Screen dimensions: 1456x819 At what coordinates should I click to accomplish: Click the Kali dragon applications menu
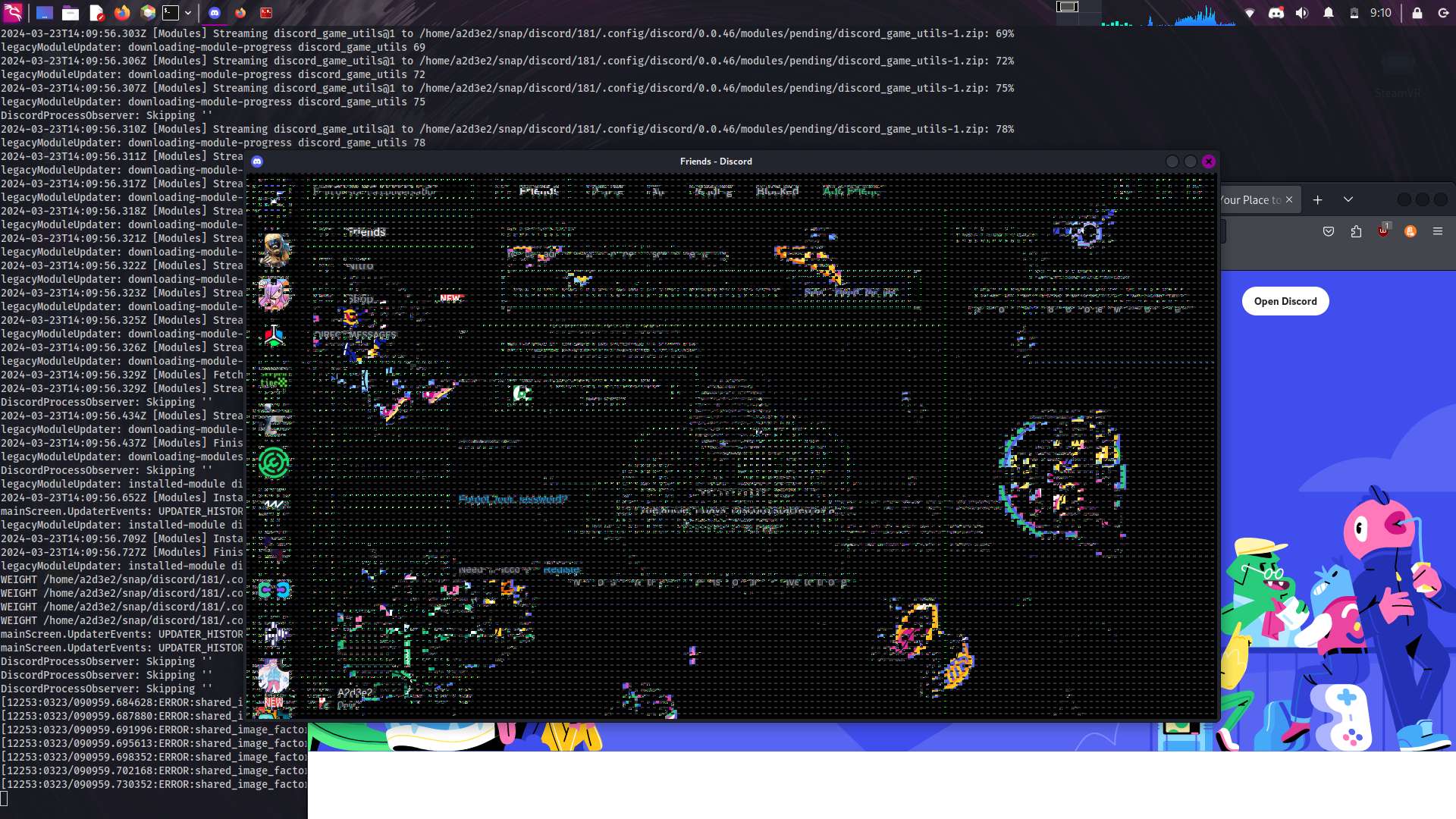pyautogui.click(x=13, y=13)
